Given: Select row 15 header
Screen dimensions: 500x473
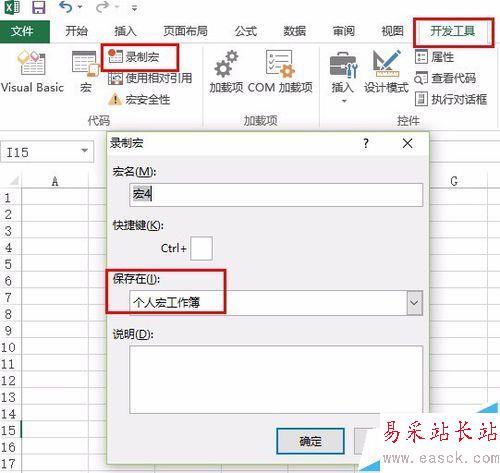Looking at the screenshot, I should [x=10, y=430].
